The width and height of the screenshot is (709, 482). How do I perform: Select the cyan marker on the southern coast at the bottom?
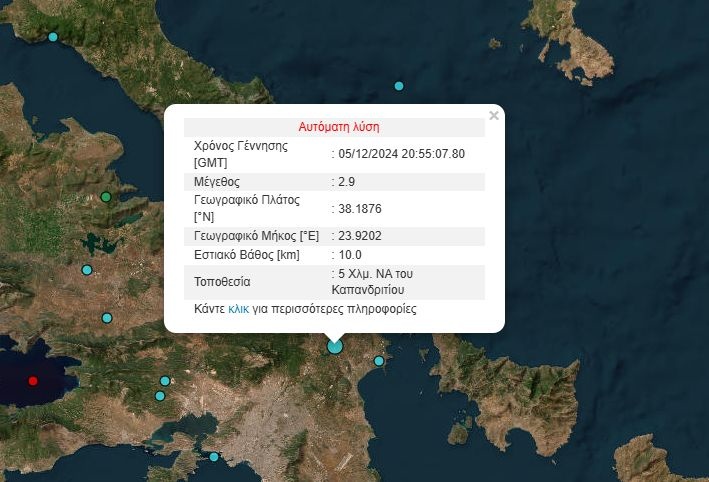click(x=214, y=457)
